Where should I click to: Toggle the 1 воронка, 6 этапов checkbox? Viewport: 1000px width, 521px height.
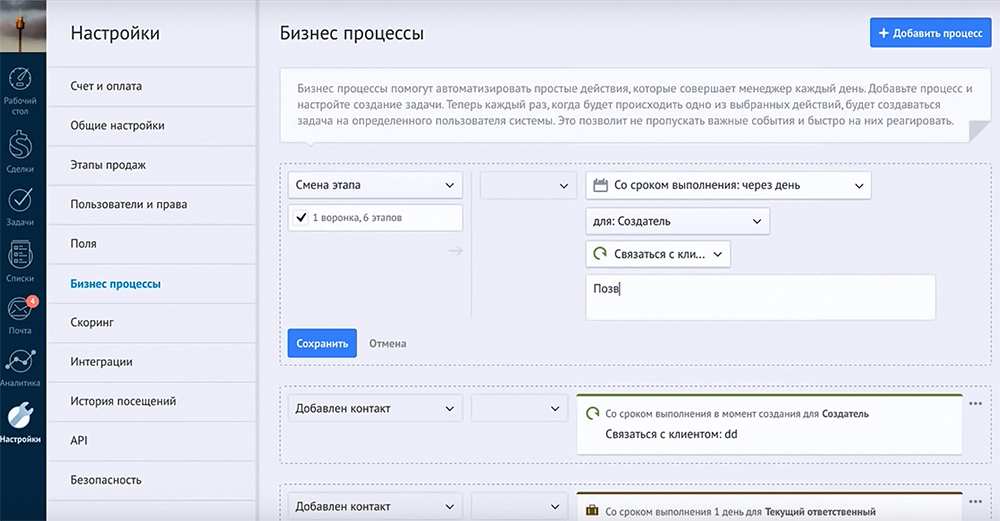[301, 217]
